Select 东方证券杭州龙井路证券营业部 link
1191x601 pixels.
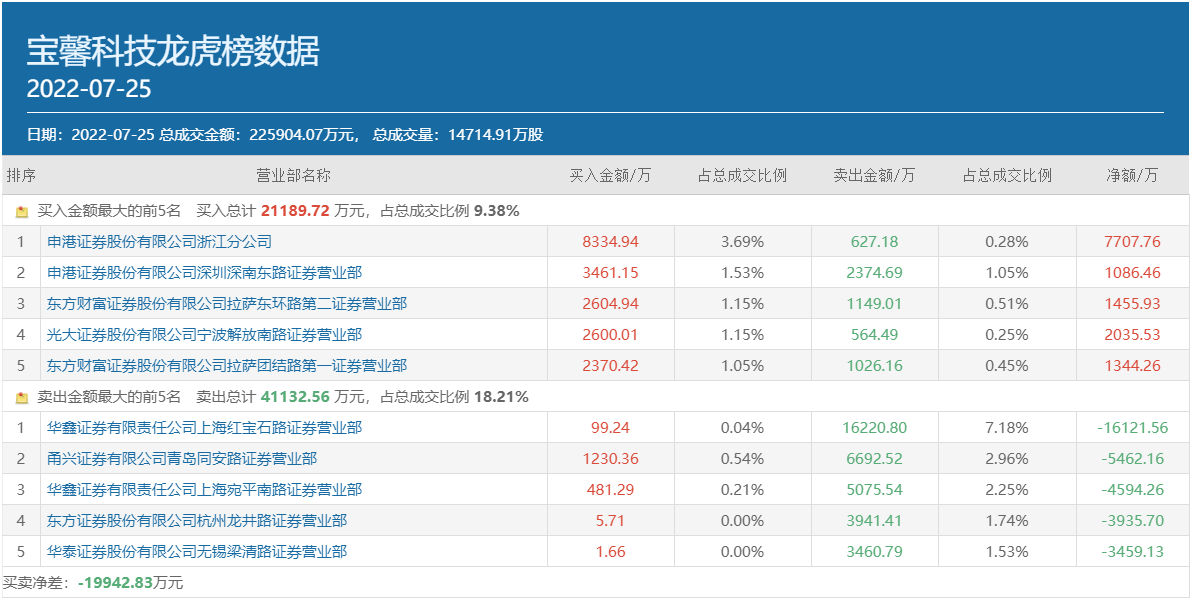(197, 521)
